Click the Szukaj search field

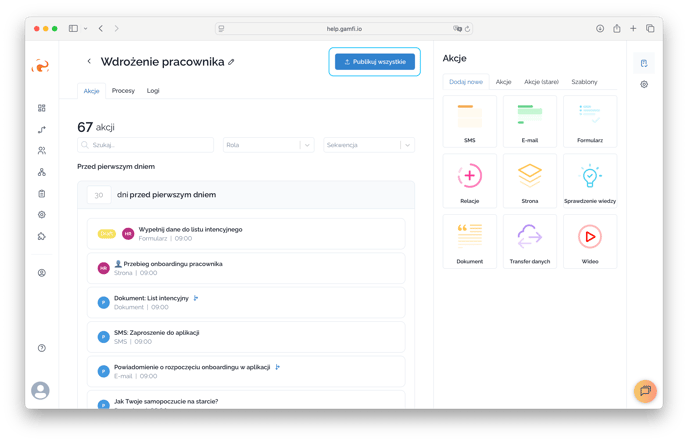pyautogui.click(x=146, y=145)
